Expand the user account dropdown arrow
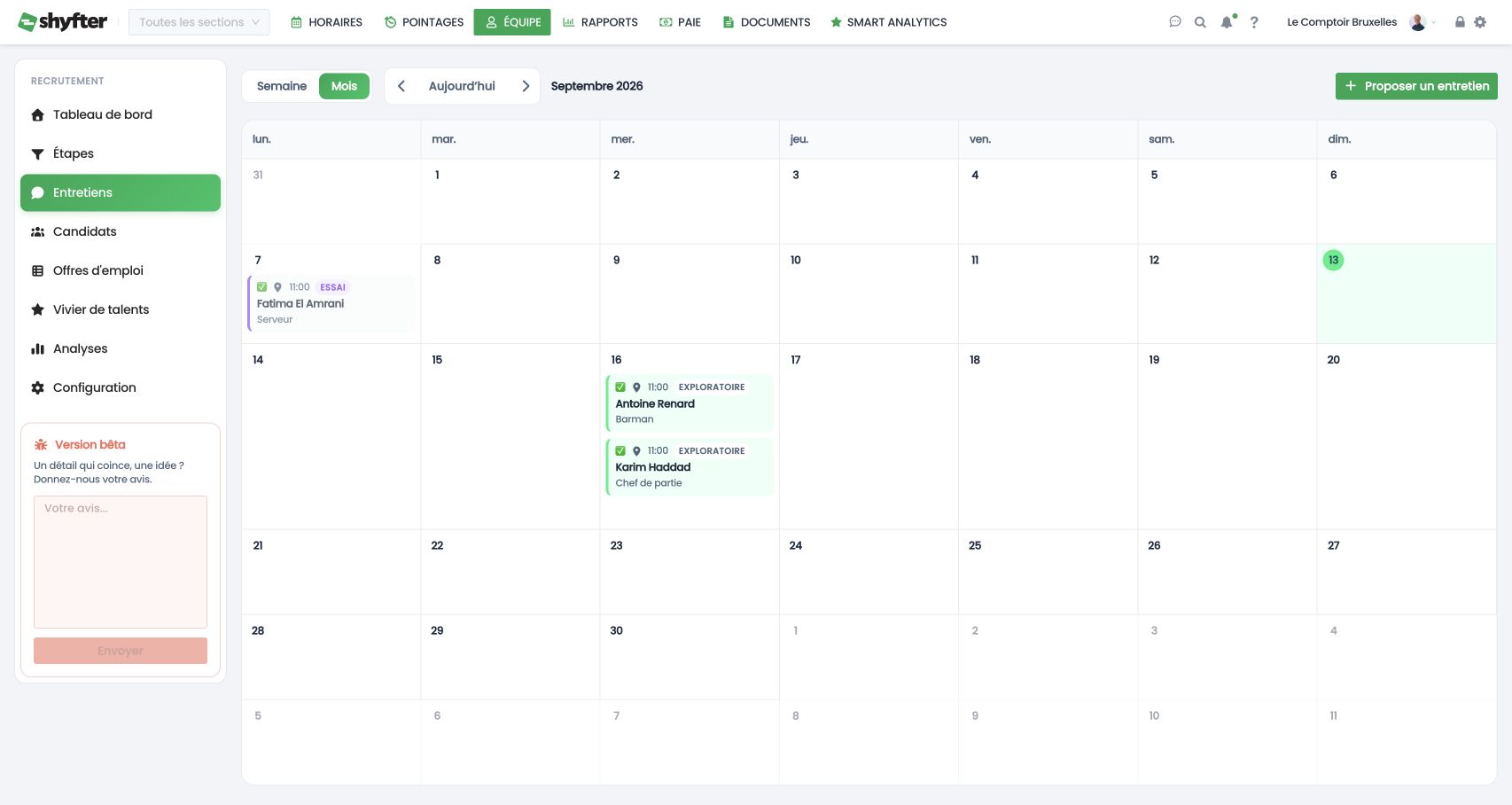1512x805 pixels. [x=1433, y=23]
